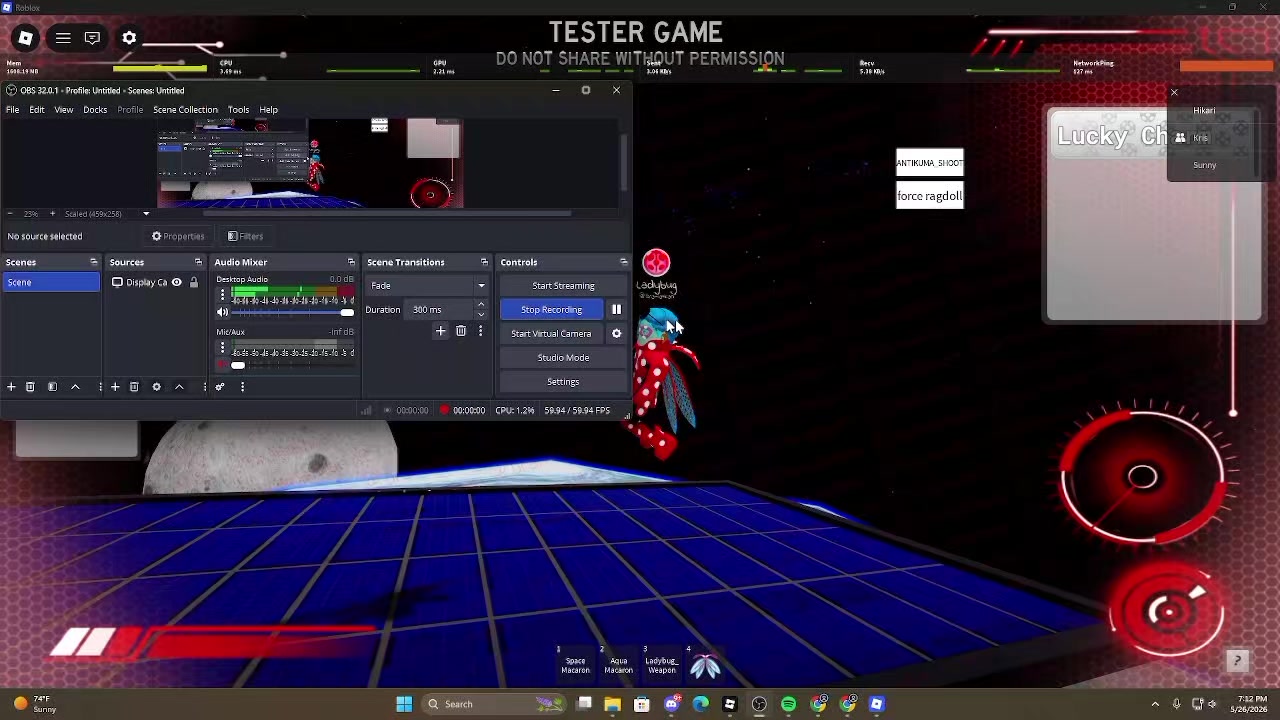Image resolution: width=1280 pixels, height=720 pixels.
Task: Open Audio Mixer bottom options menu
Action: coord(242,387)
